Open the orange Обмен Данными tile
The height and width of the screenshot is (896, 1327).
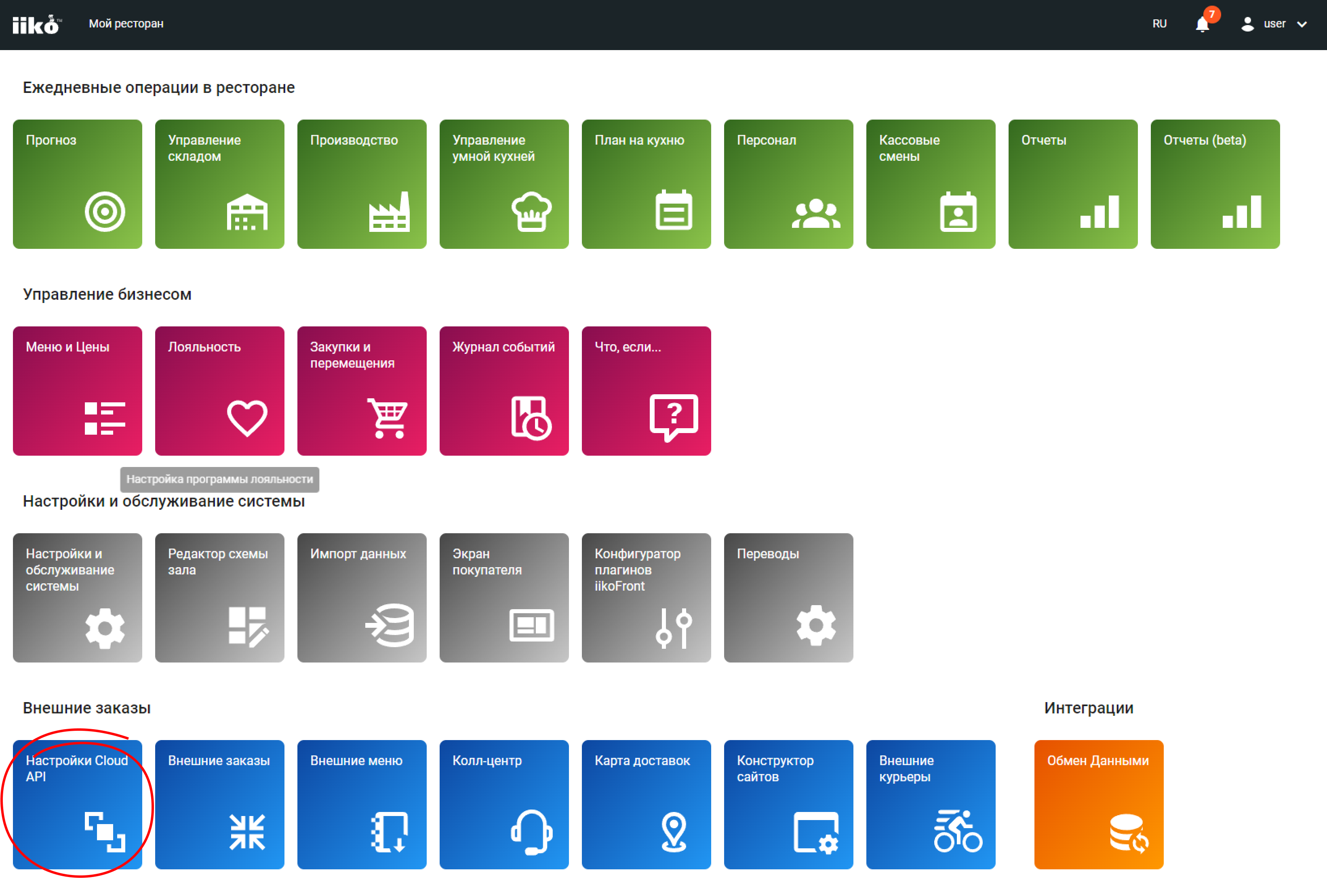click(x=1099, y=805)
